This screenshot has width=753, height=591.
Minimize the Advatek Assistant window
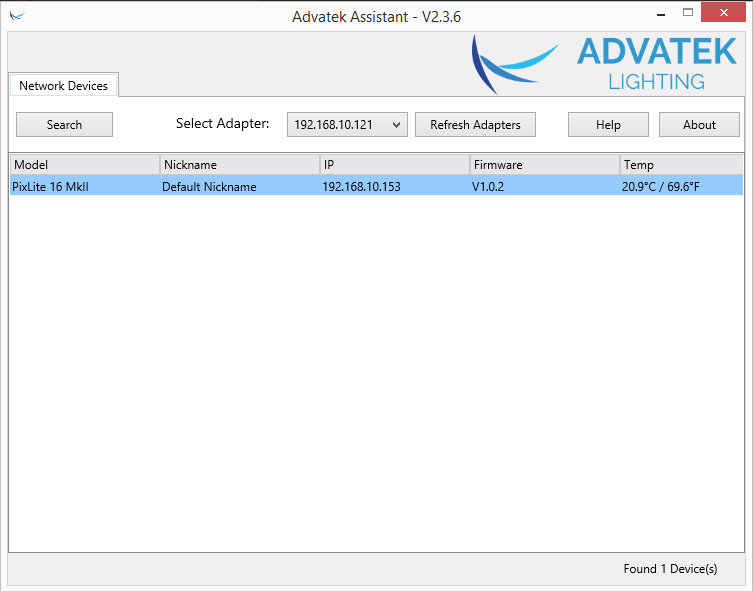pos(661,14)
